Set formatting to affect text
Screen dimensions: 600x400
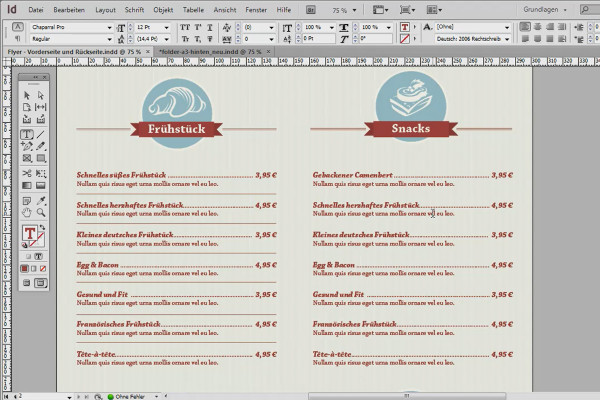pyautogui.click(x=38, y=256)
